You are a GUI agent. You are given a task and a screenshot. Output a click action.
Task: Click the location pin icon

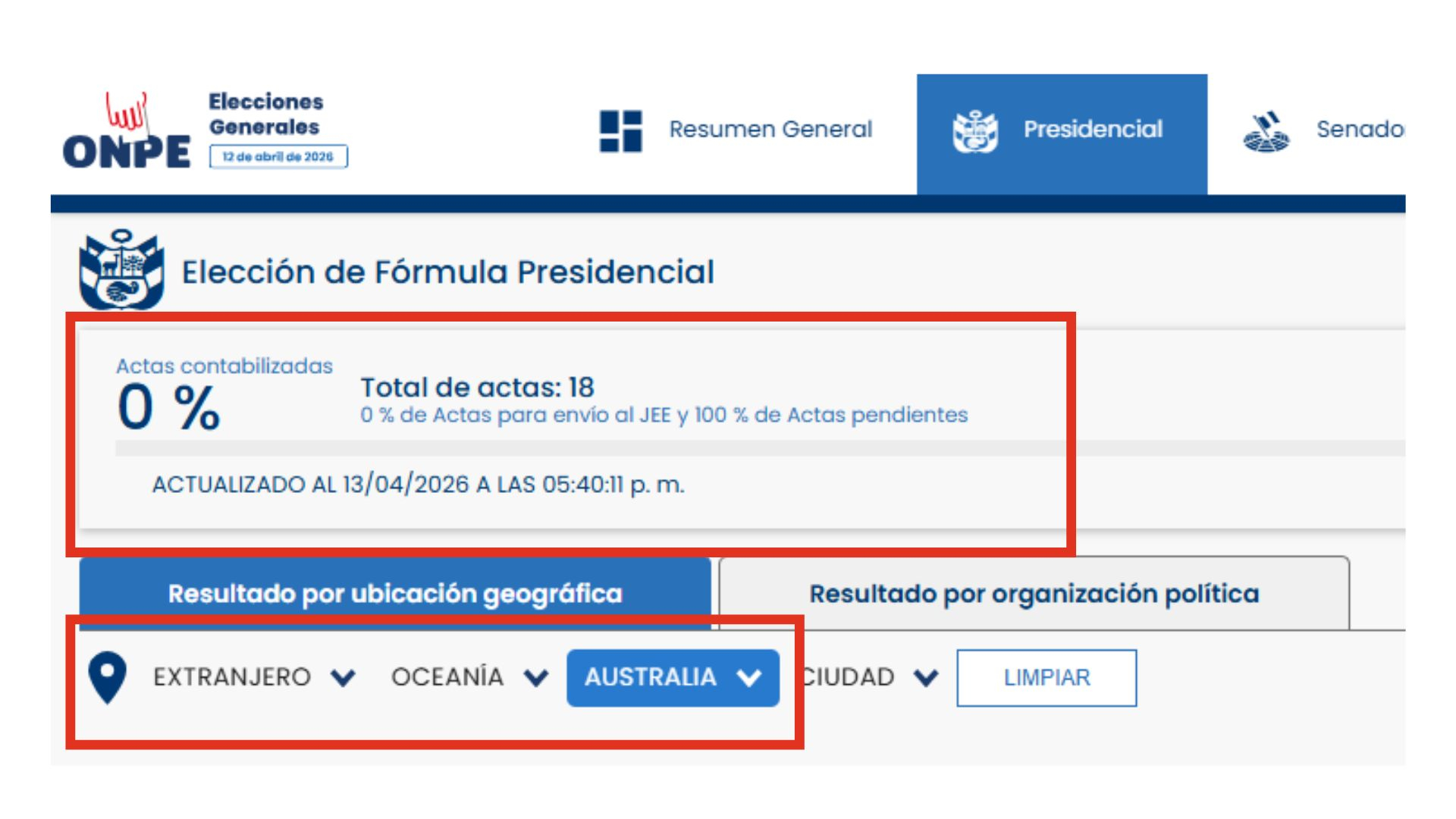(108, 677)
